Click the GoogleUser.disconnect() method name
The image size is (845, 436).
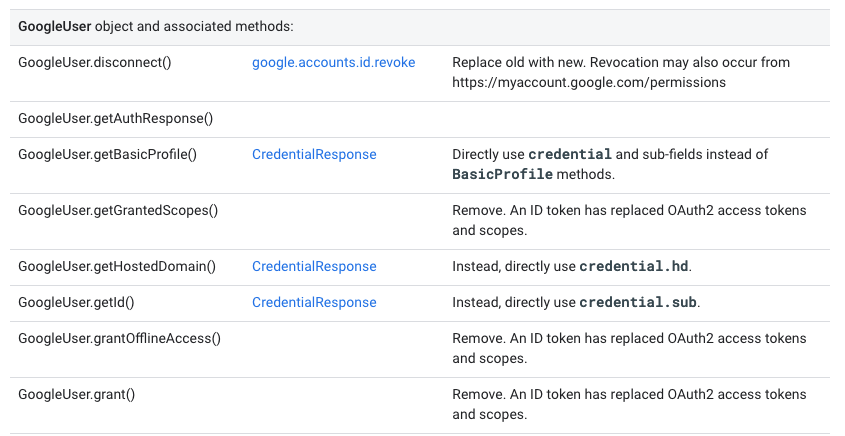(x=95, y=62)
